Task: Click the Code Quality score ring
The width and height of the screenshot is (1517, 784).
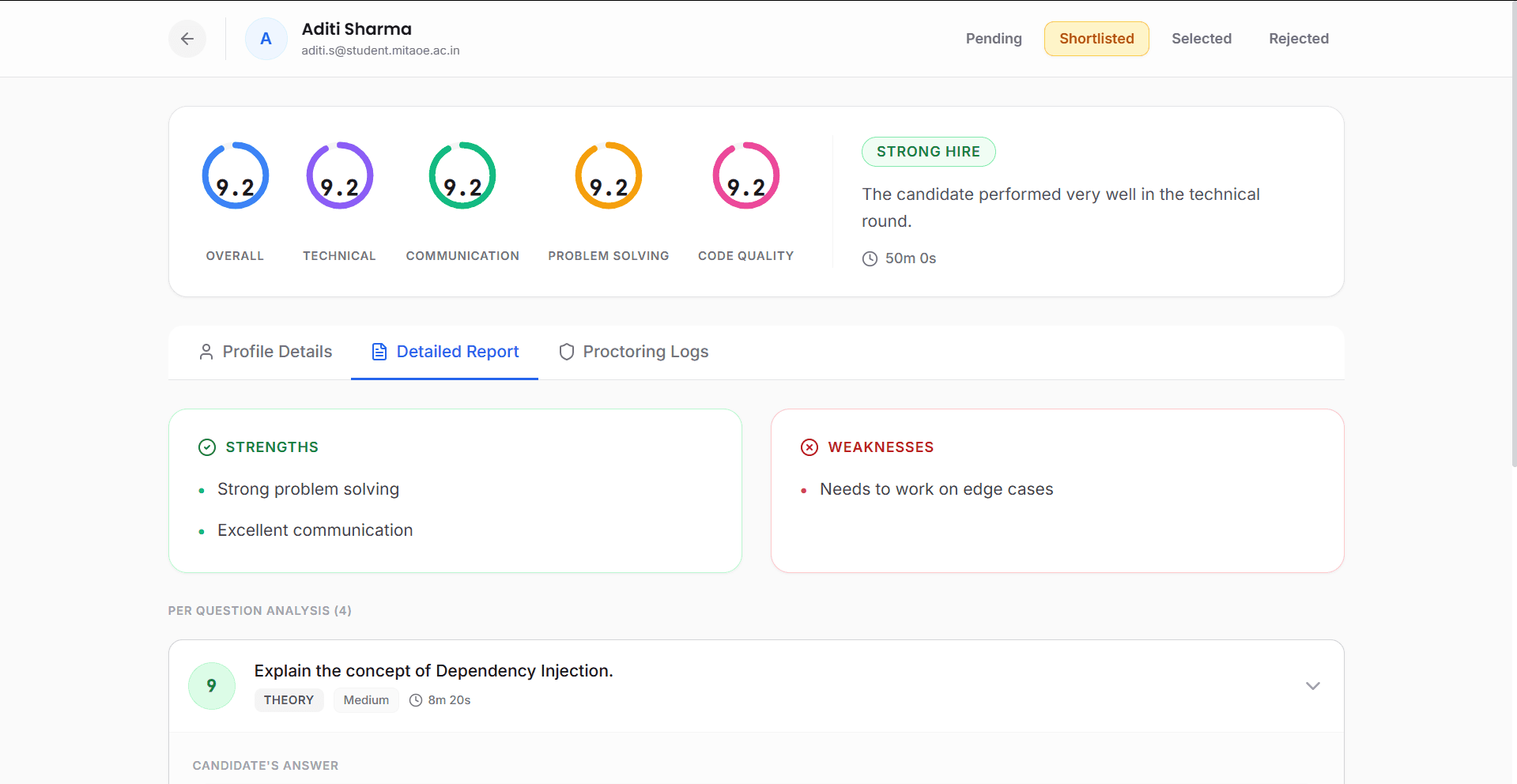Action: click(x=746, y=175)
